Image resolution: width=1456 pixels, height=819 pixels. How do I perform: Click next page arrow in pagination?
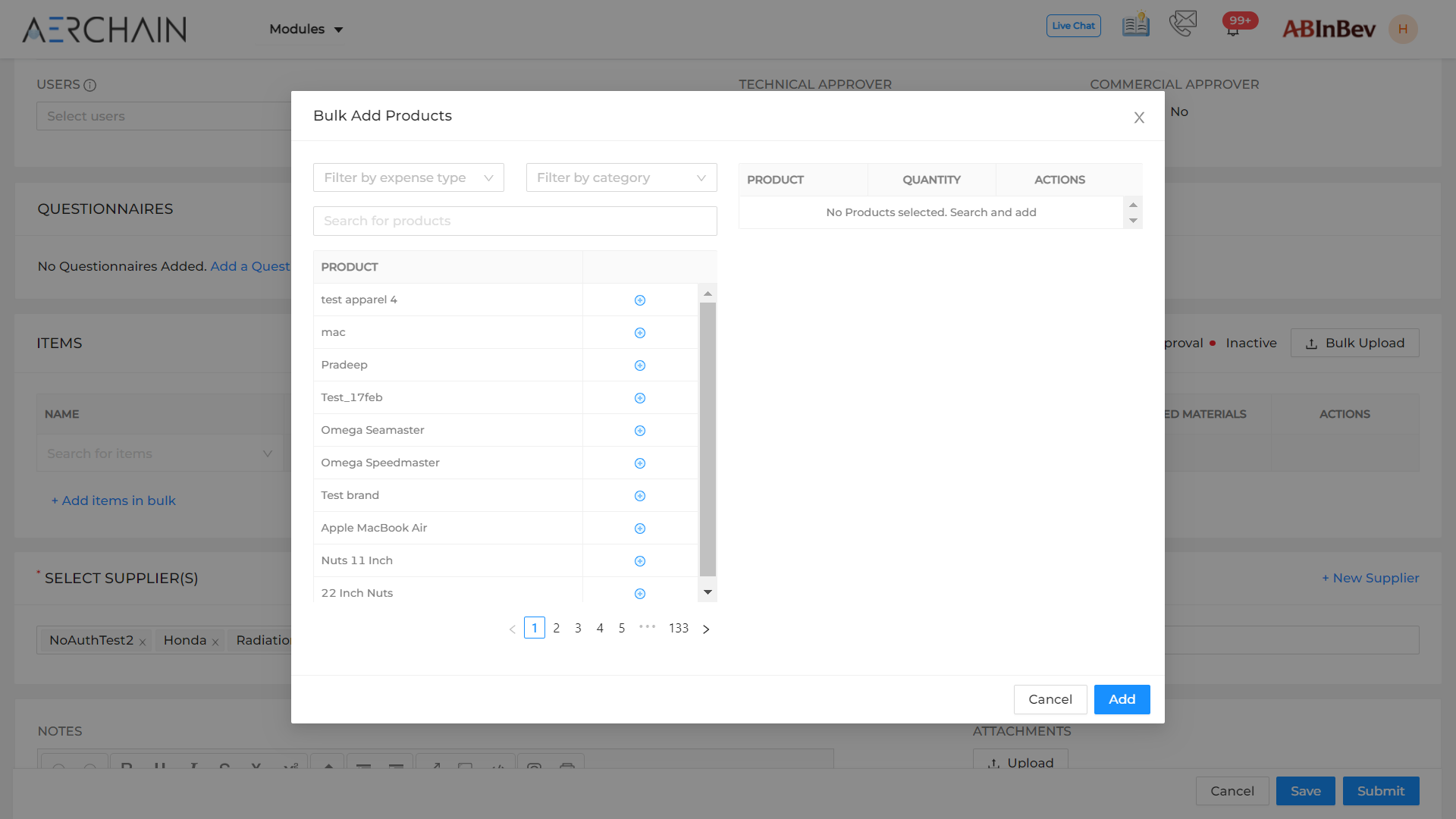coord(706,629)
